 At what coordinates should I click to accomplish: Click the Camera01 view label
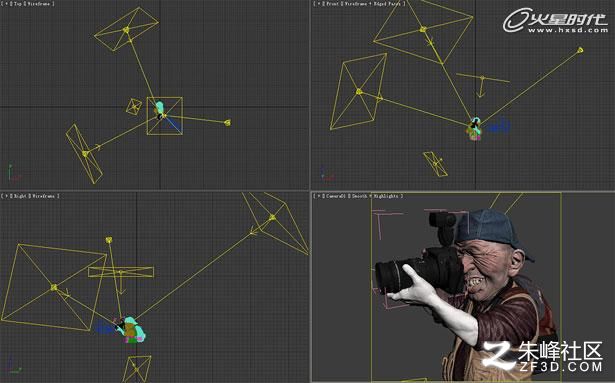coord(336,195)
